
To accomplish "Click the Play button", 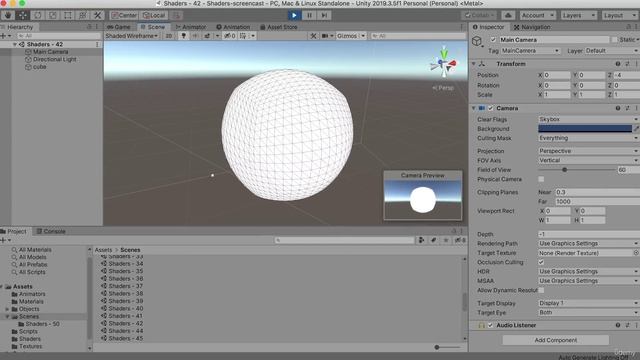I will [x=294, y=16].
